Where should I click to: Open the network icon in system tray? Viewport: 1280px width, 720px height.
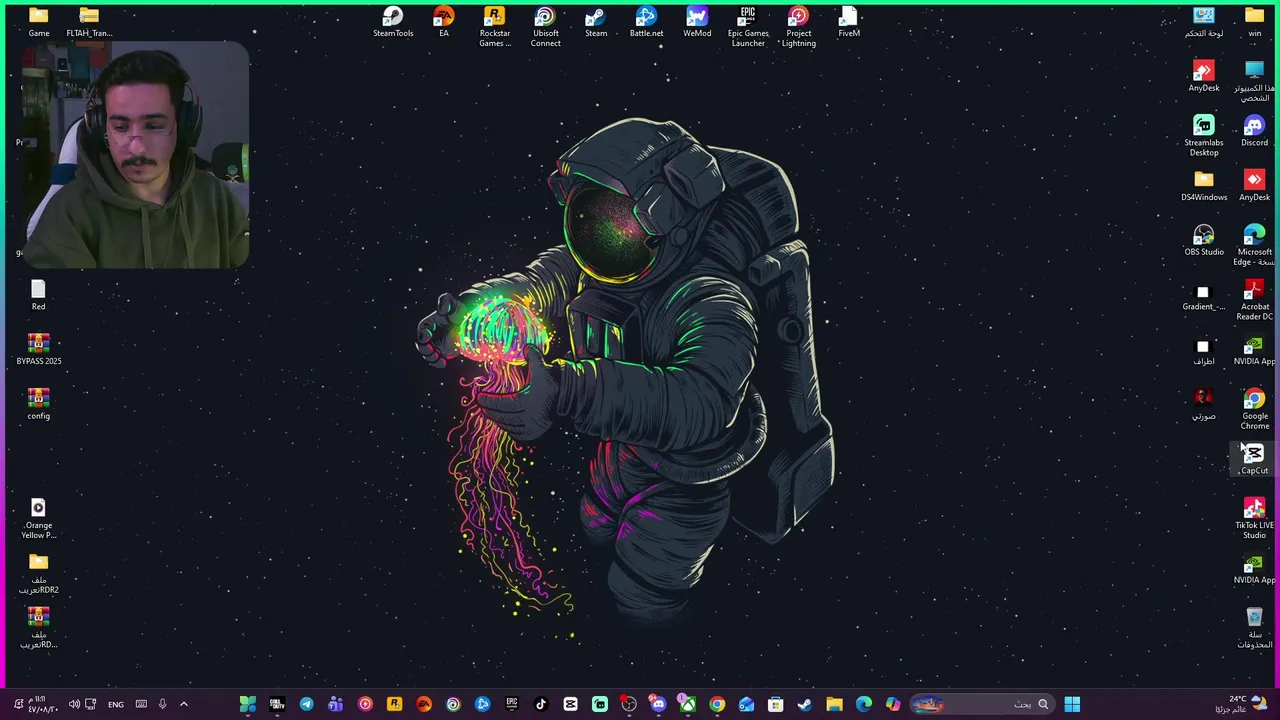90,704
